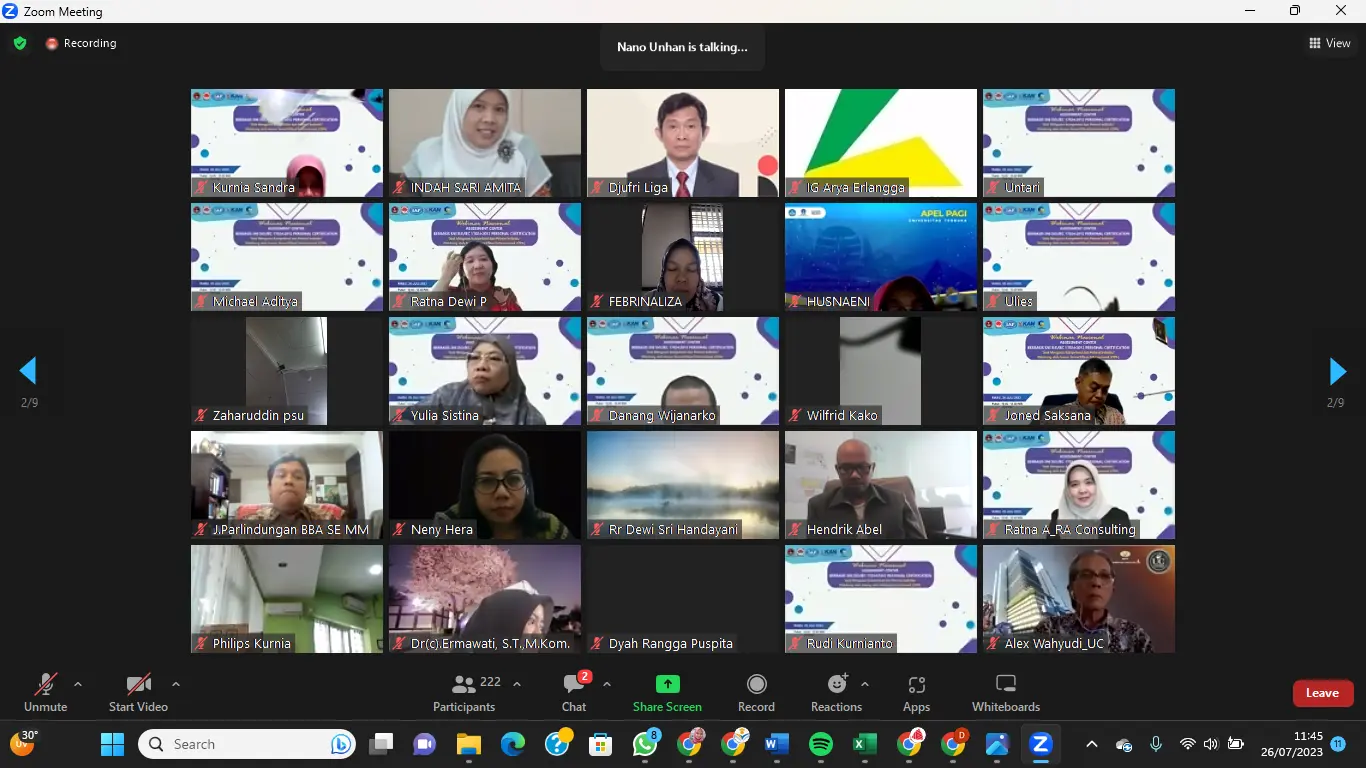This screenshot has width=1366, height=768.
Task: Click the green encryption shield icon
Action: [20, 43]
